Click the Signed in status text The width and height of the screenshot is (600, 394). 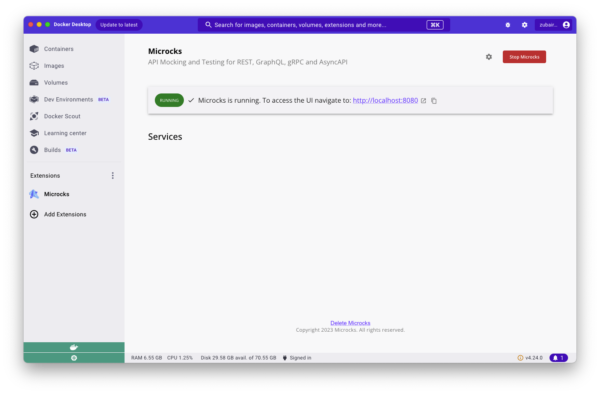[300, 358]
